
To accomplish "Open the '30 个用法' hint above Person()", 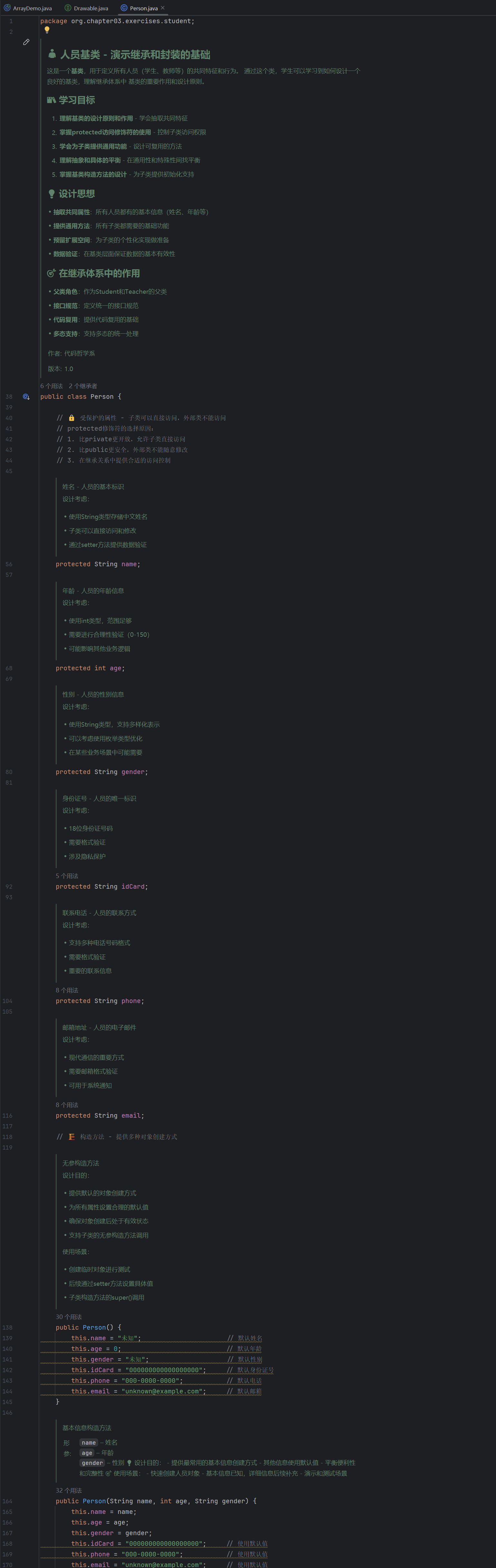I will pos(69,1317).
